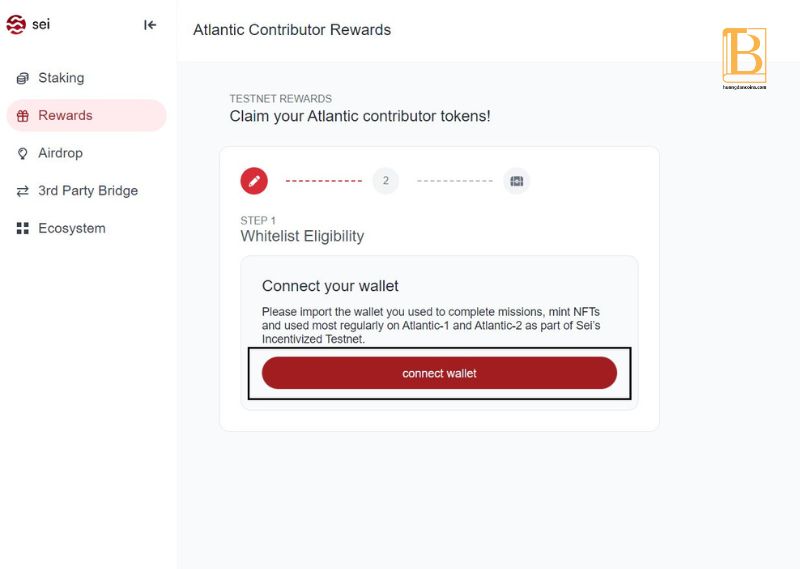Click the Staking coins icon
The width and height of the screenshot is (800, 569).
point(22,78)
